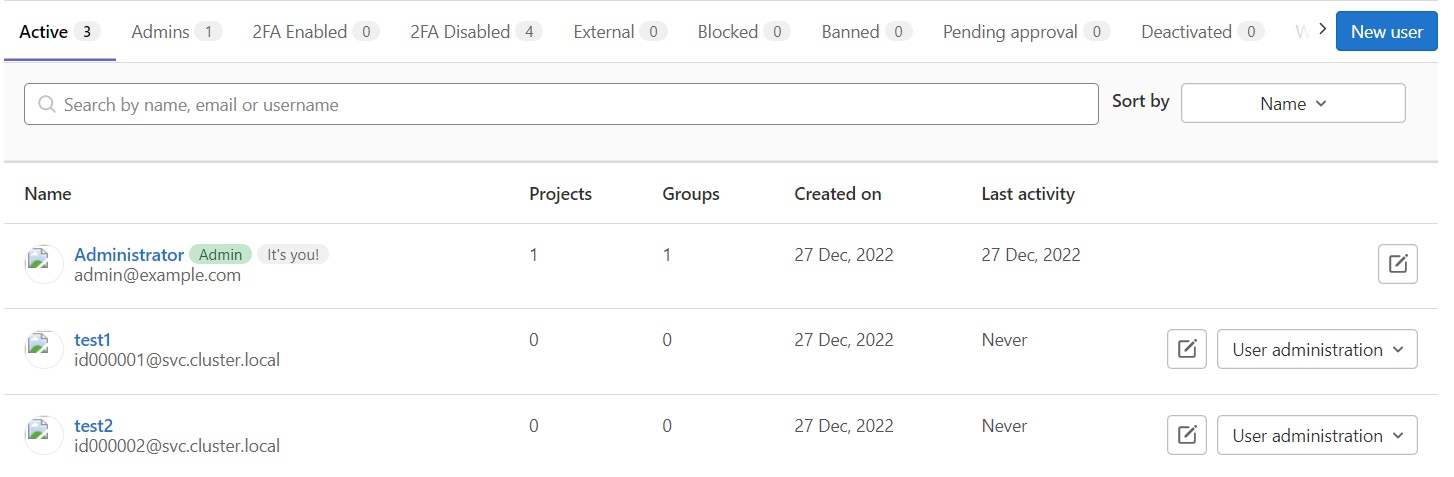Viewport: 1454px width, 477px height.
Task: Open the 2FA Disabled tab
Action: pos(476,32)
